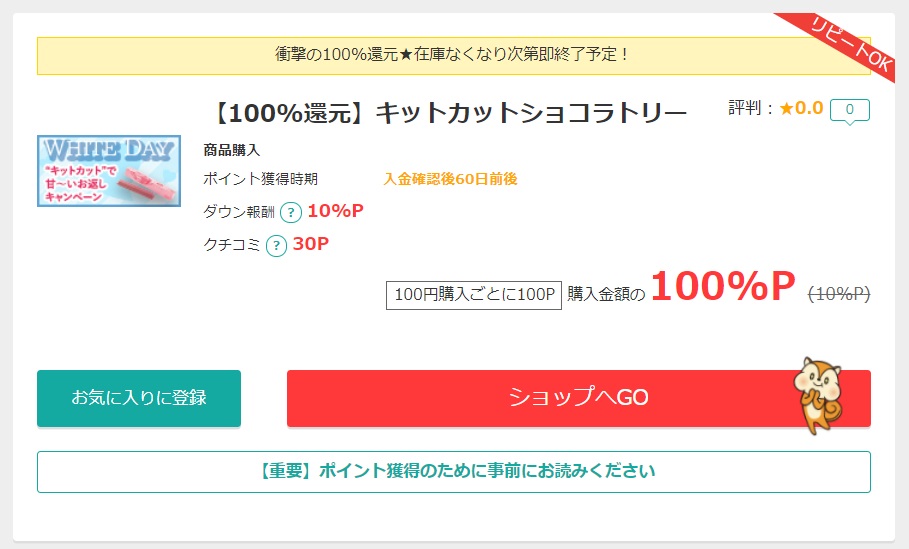The width and height of the screenshot is (909, 549).
Task: Click the 100円購入ごとに100P label box
Action: point(474,295)
